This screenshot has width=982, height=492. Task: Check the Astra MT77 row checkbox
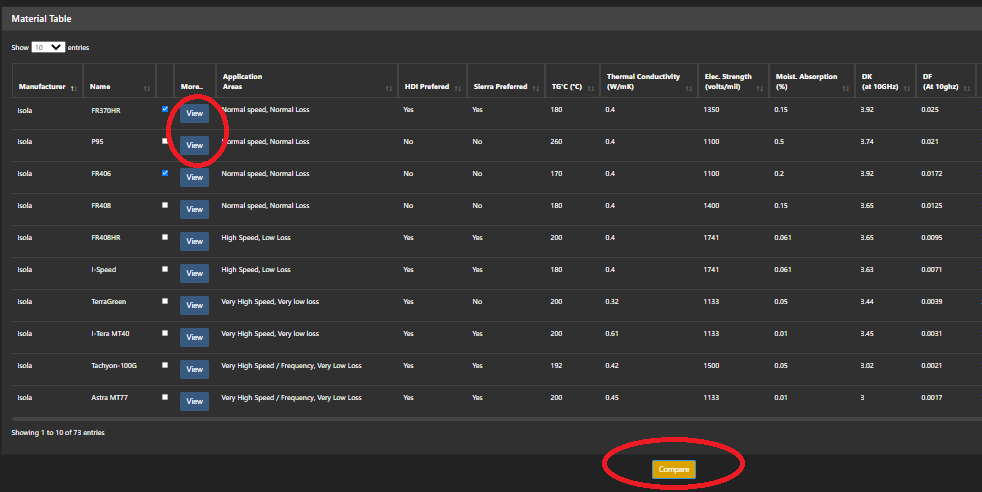point(165,396)
